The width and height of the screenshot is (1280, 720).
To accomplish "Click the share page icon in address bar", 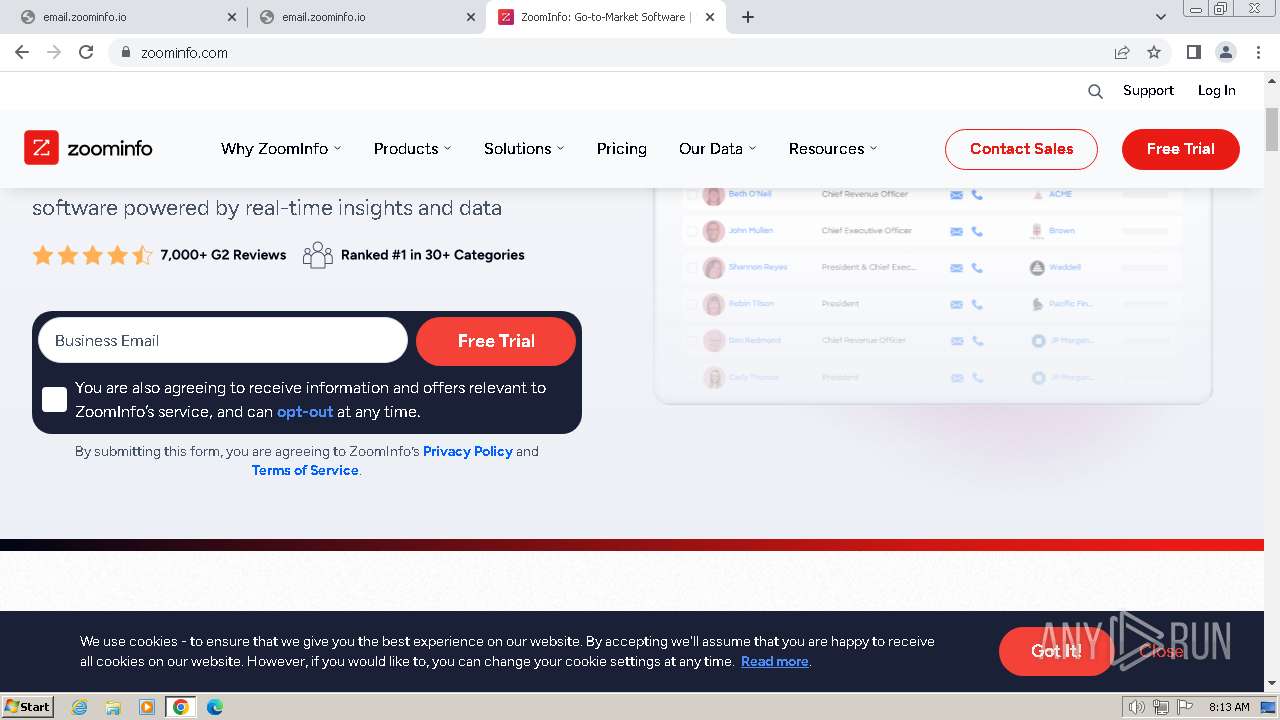I will [x=1122, y=52].
